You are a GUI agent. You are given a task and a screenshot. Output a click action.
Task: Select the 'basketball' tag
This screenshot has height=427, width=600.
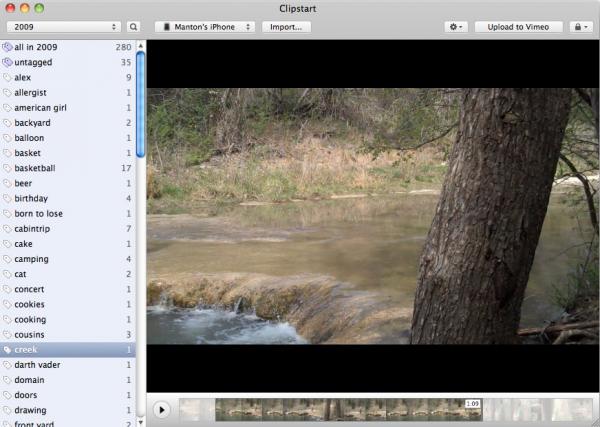68,168
